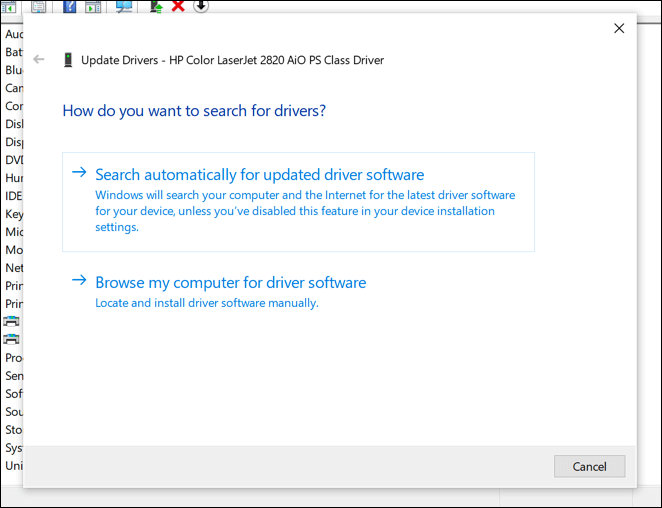Click the properties sheet toolbar icon left of Help

pos(38,6)
